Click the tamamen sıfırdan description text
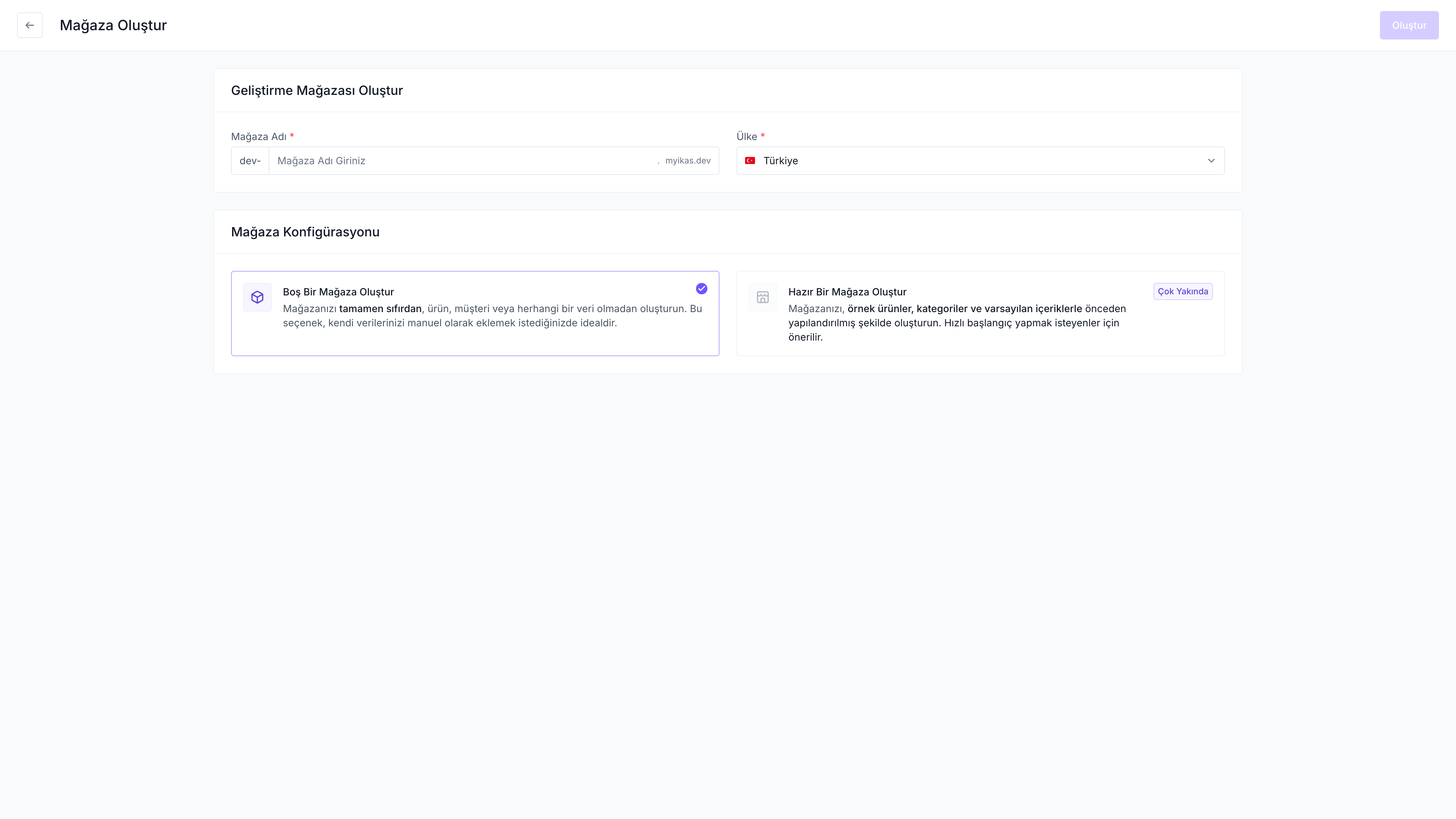1456x819 pixels. click(x=380, y=309)
